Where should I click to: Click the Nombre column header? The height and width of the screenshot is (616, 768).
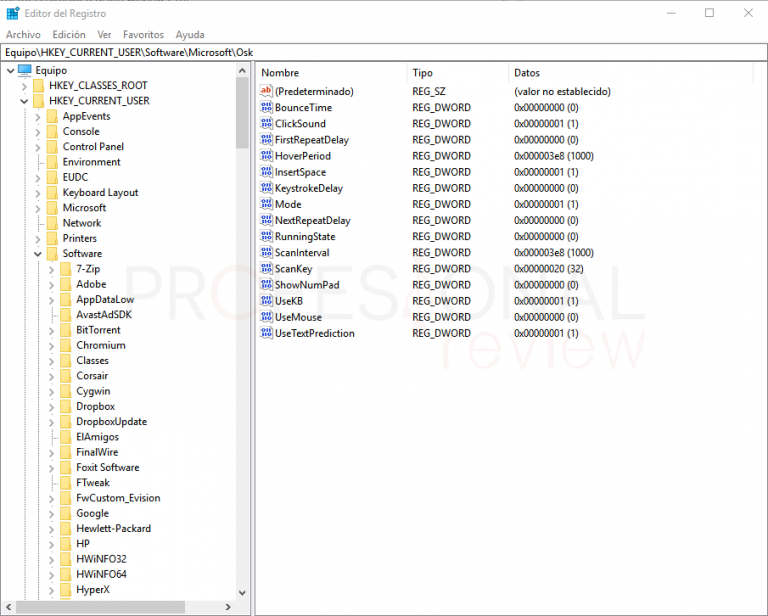(331, 73)
